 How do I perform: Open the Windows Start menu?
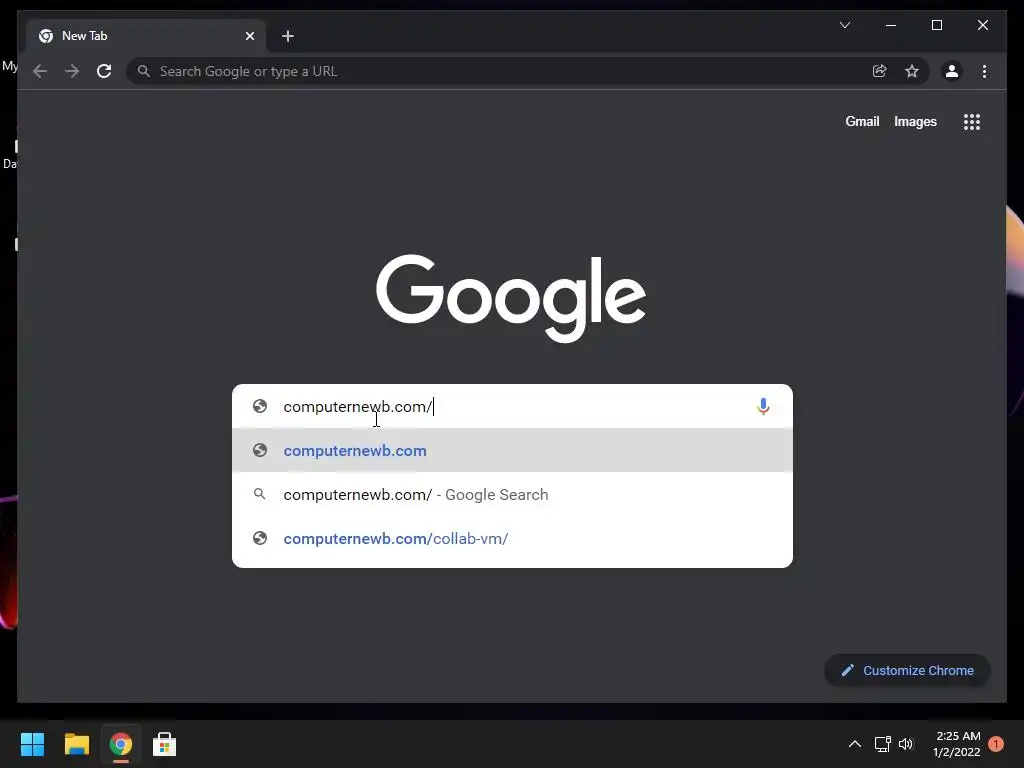(x=32, y=744)
